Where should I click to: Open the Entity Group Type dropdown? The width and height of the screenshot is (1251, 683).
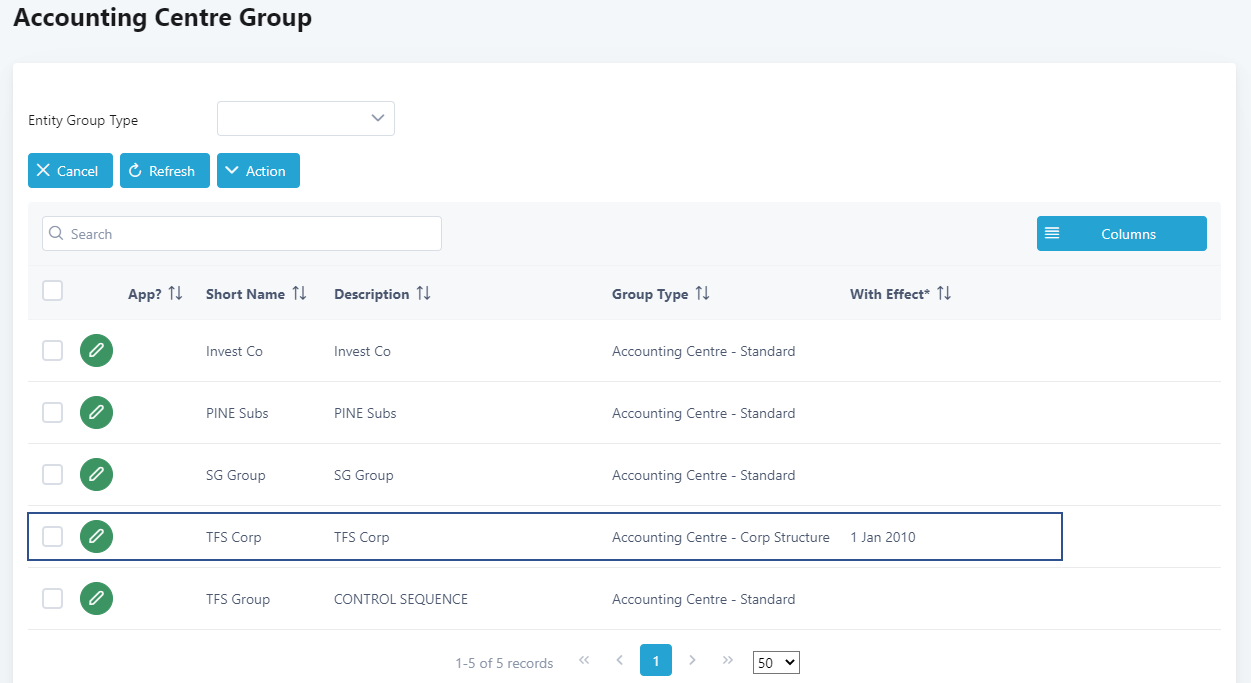click(305, 118)
